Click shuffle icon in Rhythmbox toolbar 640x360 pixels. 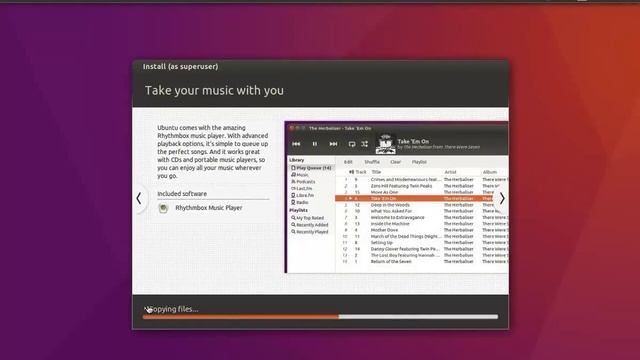point(364,144)
